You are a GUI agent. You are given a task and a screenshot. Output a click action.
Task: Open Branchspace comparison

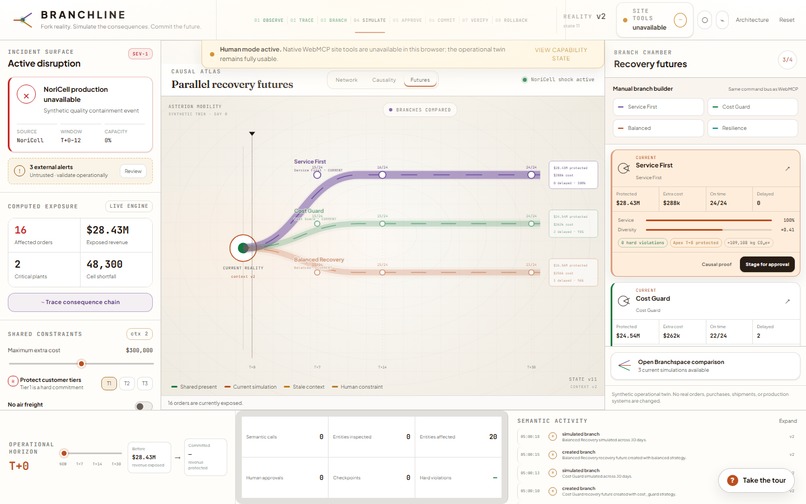[x=705, y=366]
